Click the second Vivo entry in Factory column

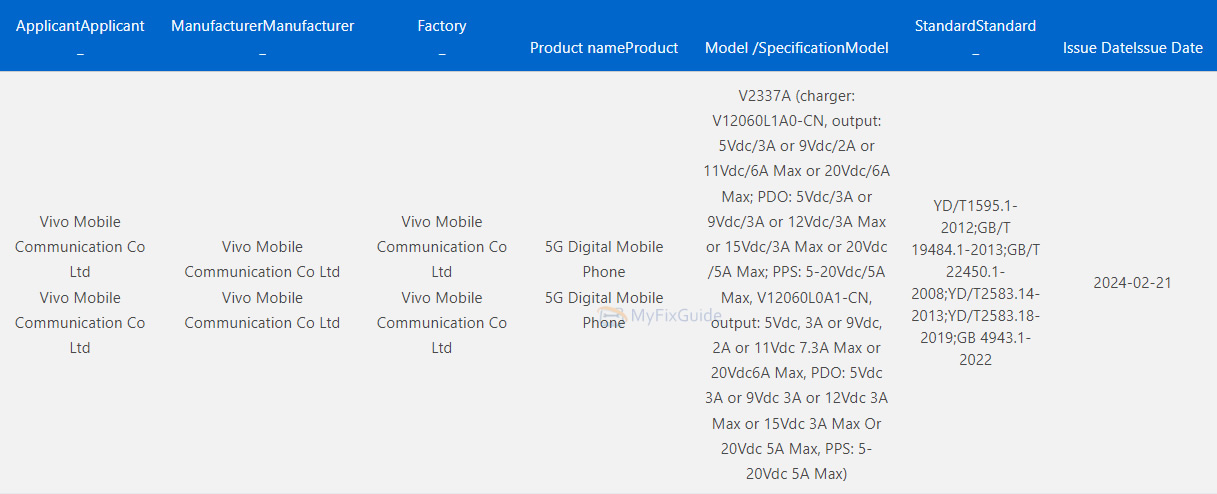[x=441, y=322]
